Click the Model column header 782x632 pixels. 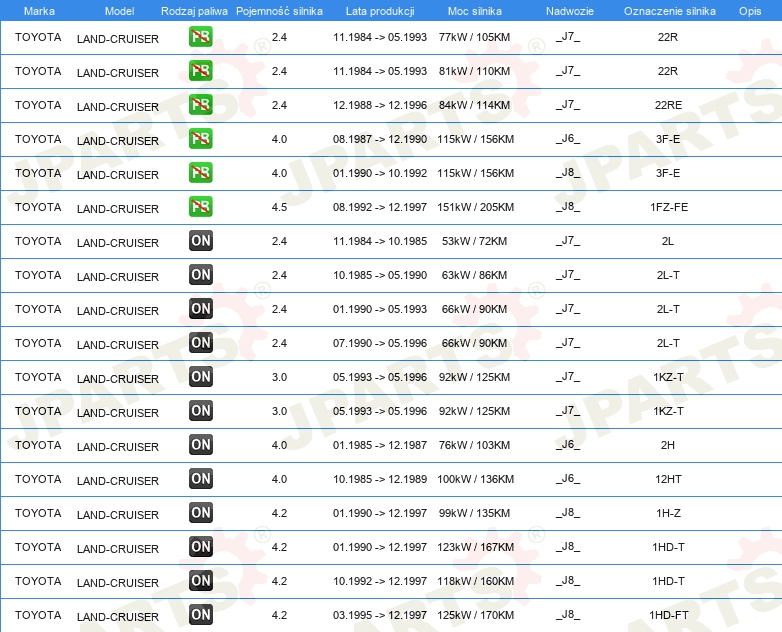(119, 11)
